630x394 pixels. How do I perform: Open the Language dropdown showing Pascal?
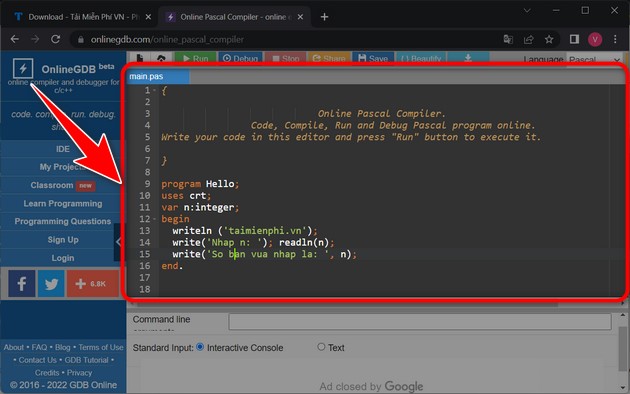point(594,59)
